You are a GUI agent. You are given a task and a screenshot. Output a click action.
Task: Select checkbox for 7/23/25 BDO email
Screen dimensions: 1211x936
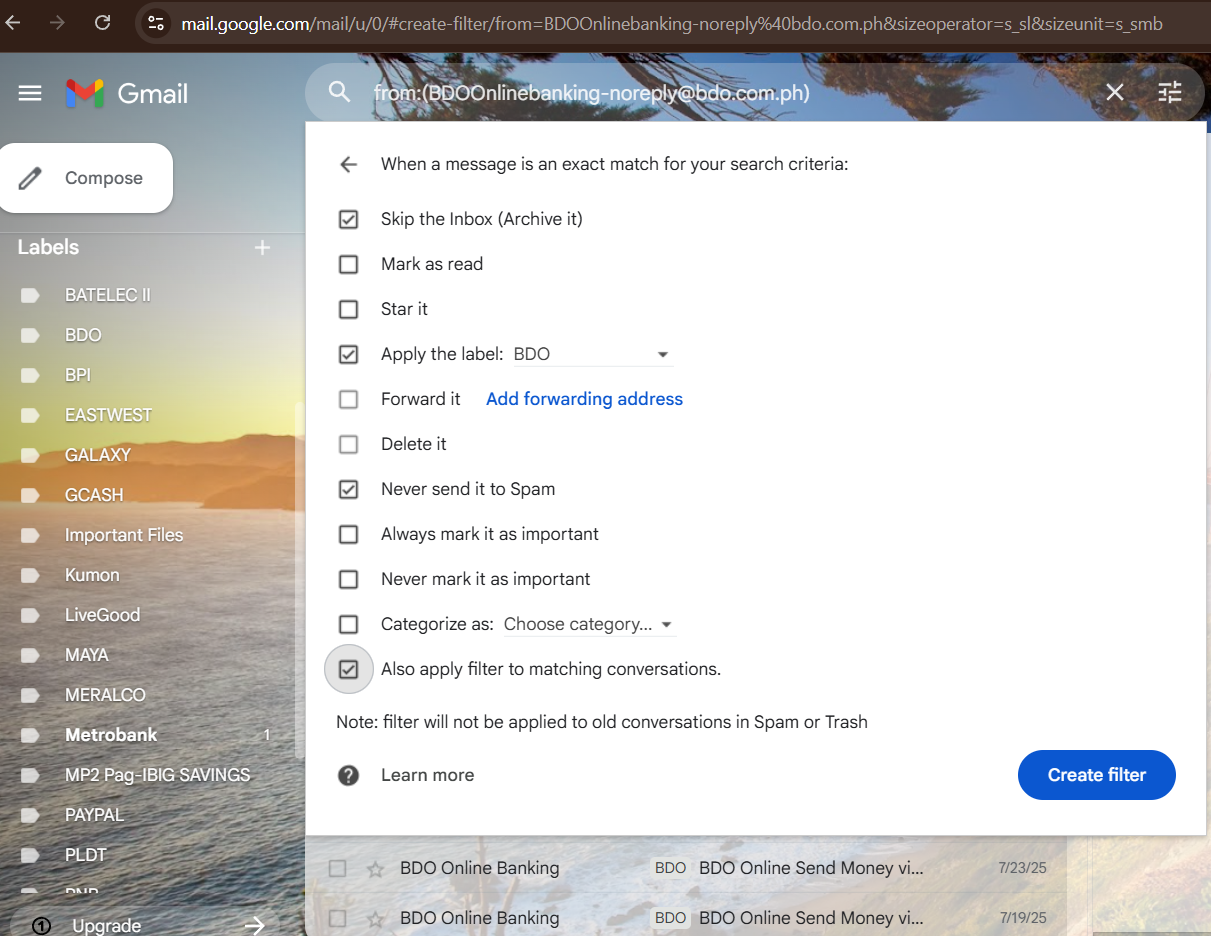338,868
